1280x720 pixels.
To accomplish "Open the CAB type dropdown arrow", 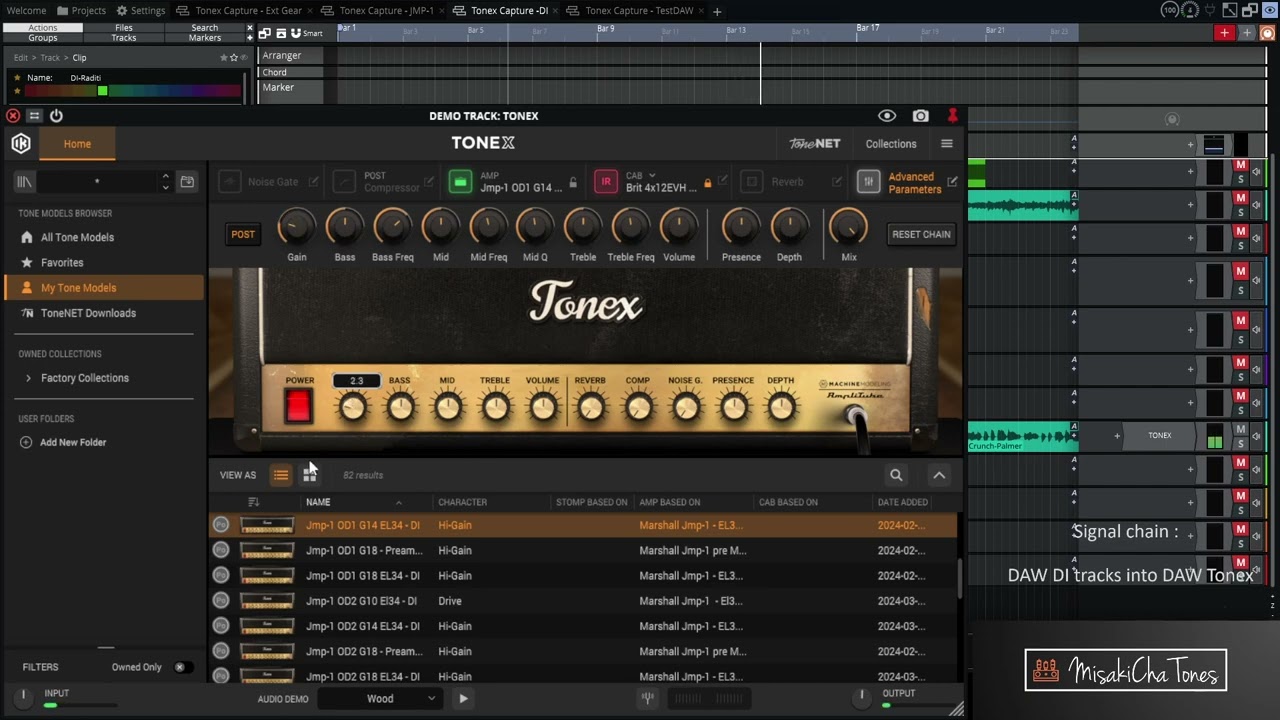I will coord(652,176).
